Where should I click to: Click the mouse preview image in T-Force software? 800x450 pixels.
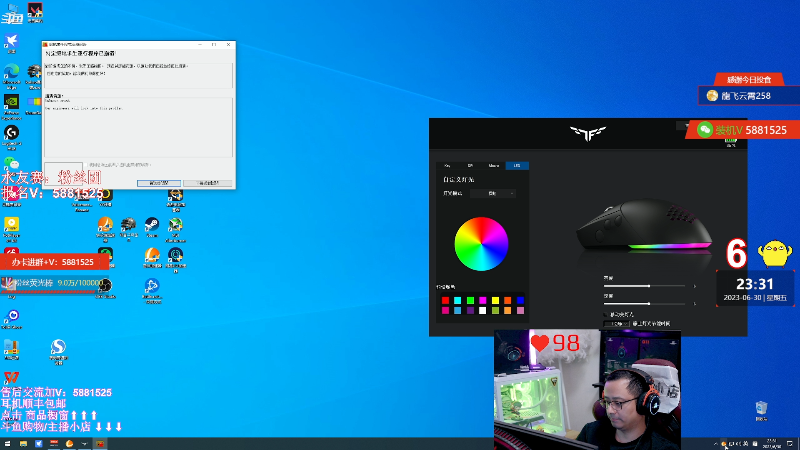click(644, 225)
